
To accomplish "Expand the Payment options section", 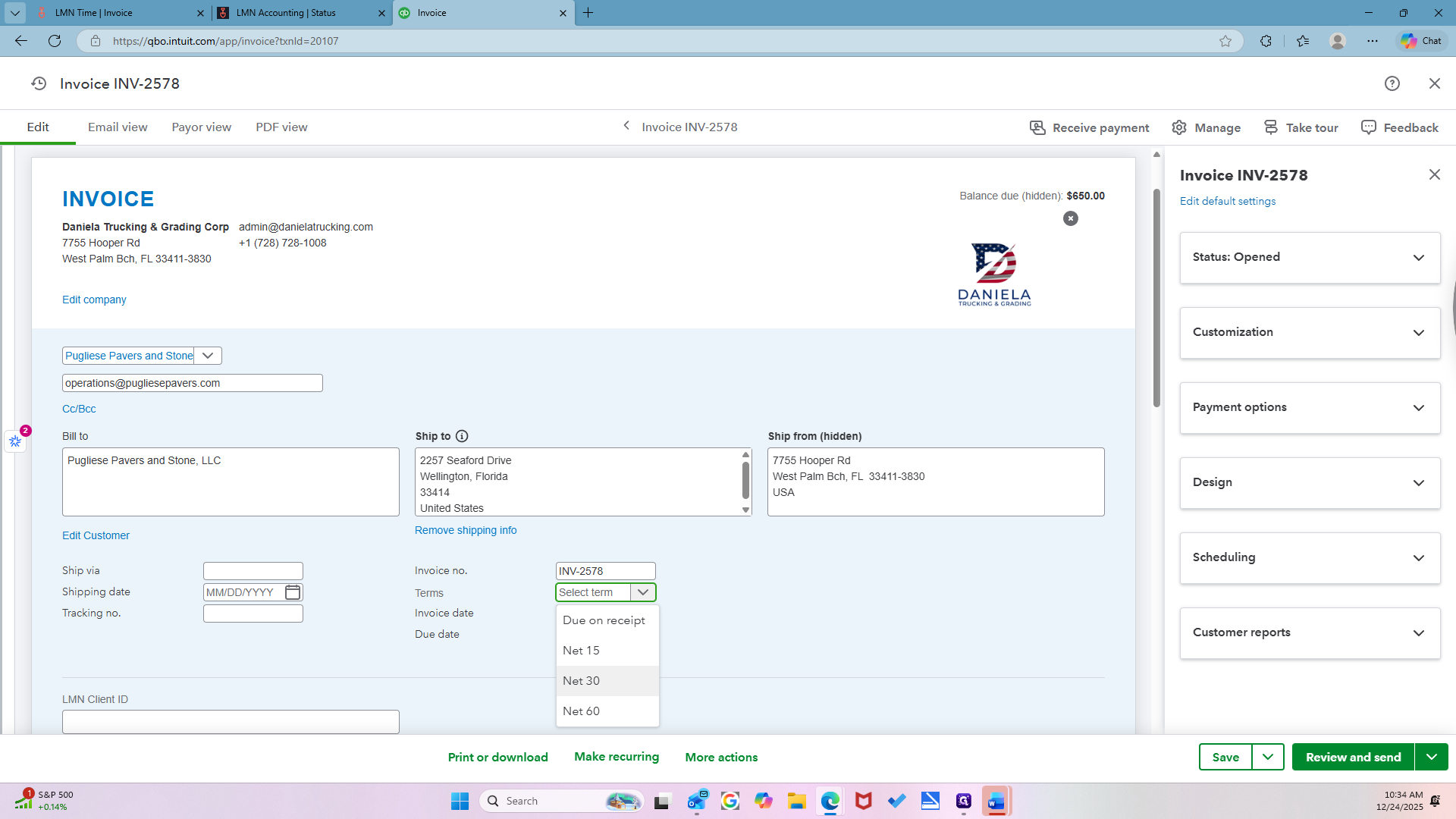I will coord(1310,408).
